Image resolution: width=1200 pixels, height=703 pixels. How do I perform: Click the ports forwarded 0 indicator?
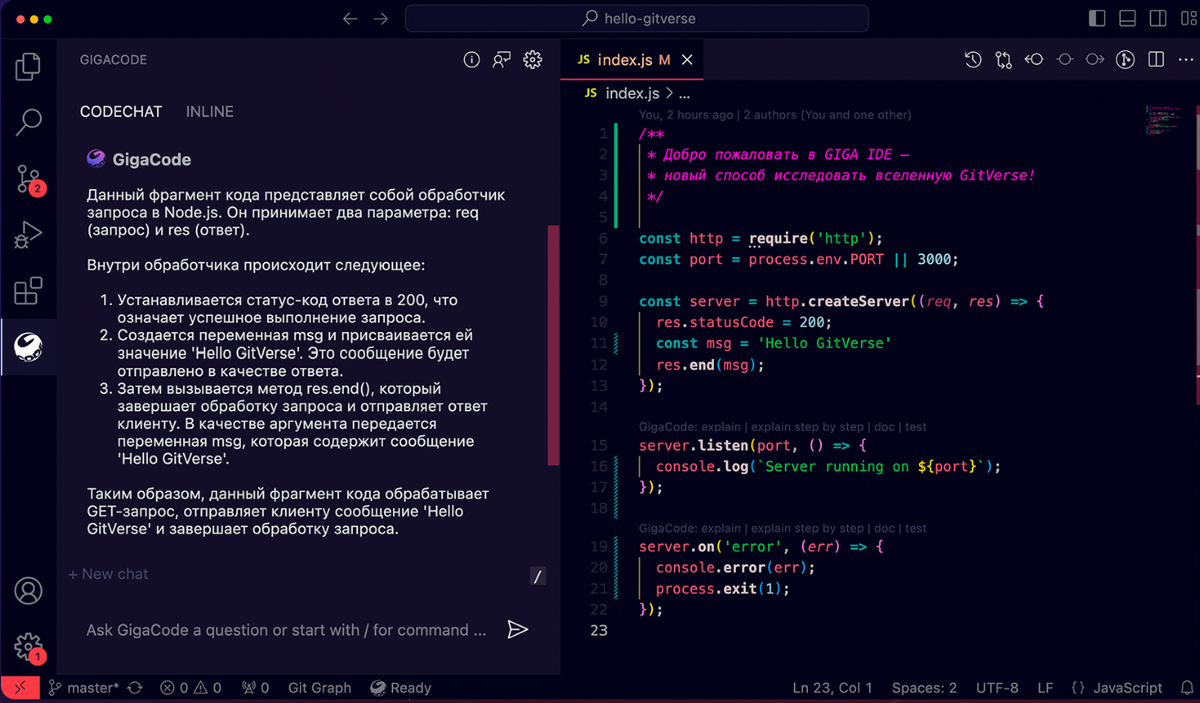click(x=254, y=688)
